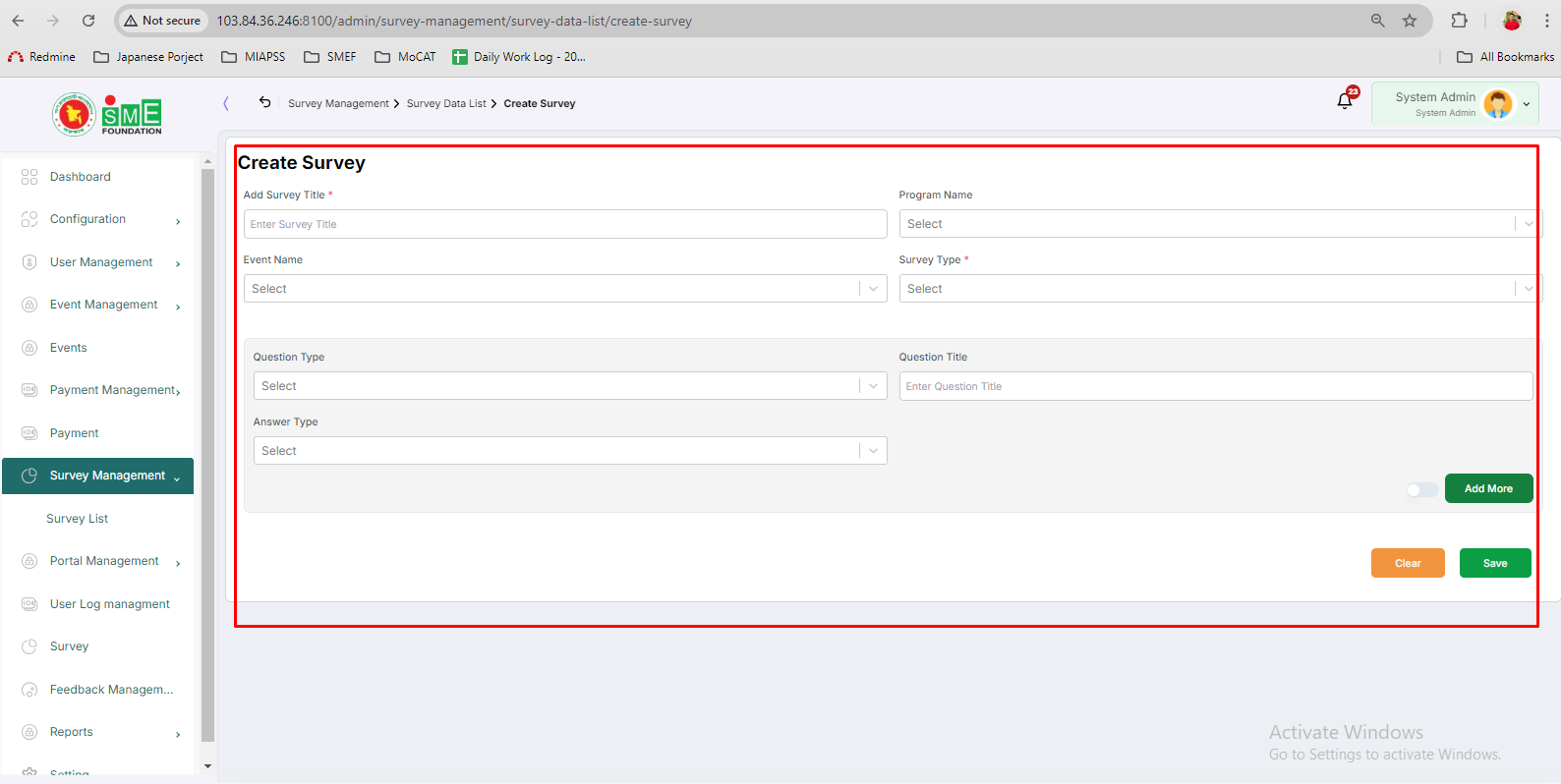Expand the Configuration submenu arrow
The width and height of the screenshot is (1561, 784).
point(178,221)
